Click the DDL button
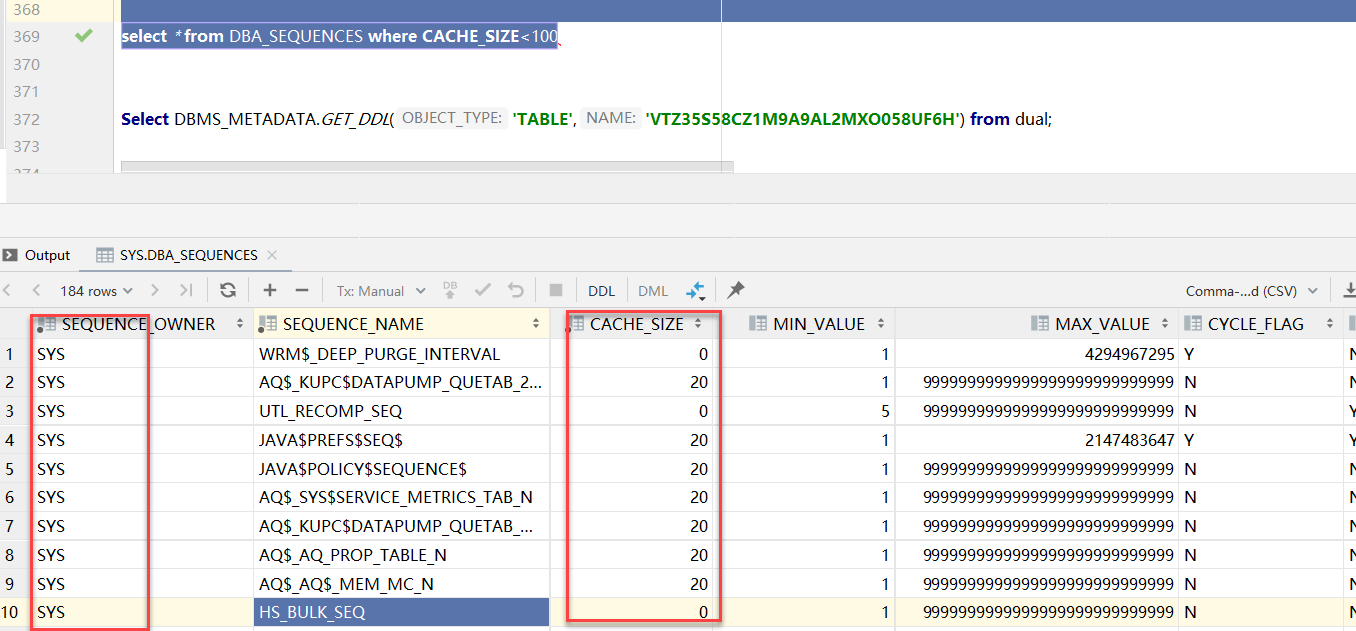Viewport: 1356px width, 631px height. 602,291
